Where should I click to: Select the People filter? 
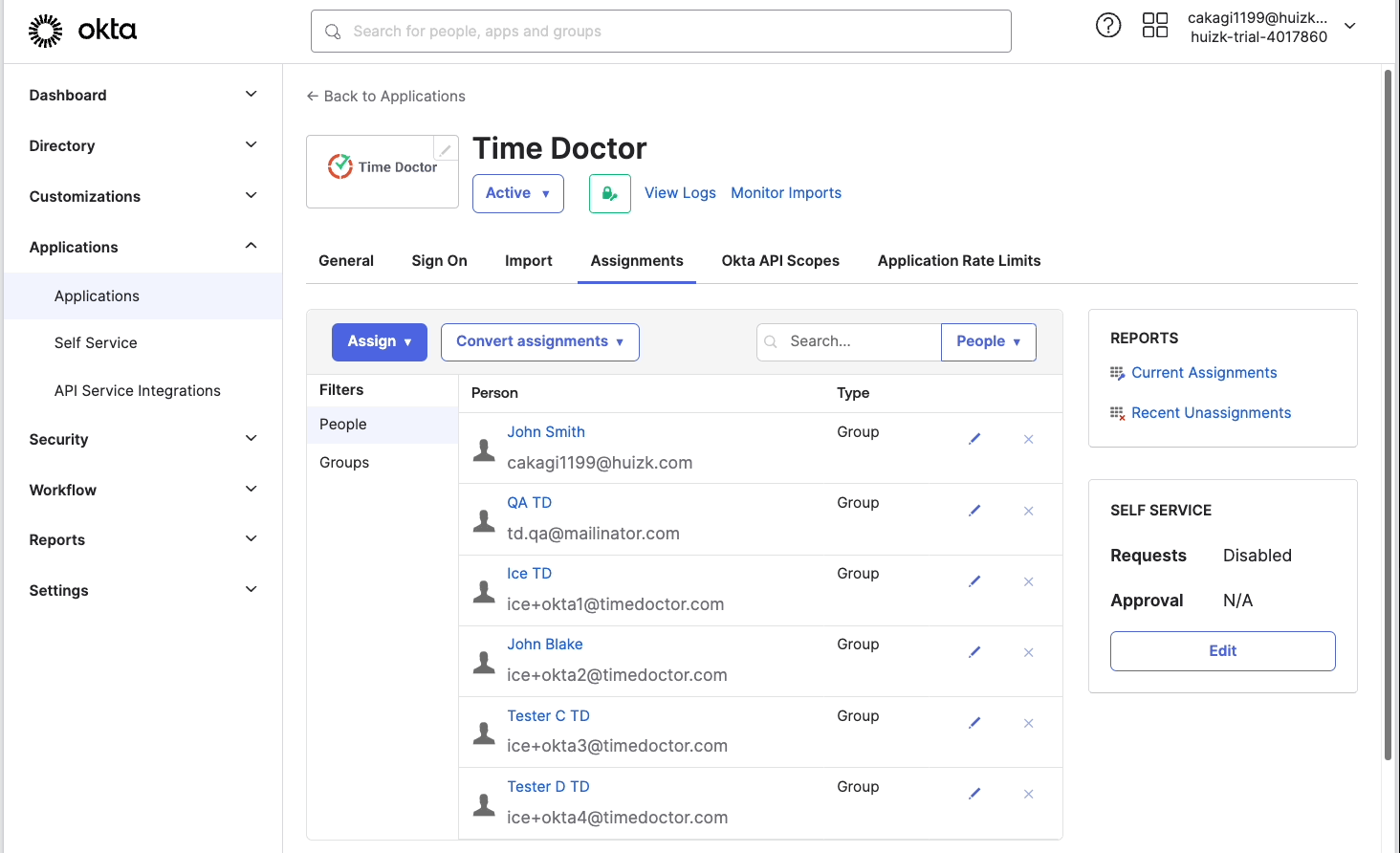tap(383, 425)
